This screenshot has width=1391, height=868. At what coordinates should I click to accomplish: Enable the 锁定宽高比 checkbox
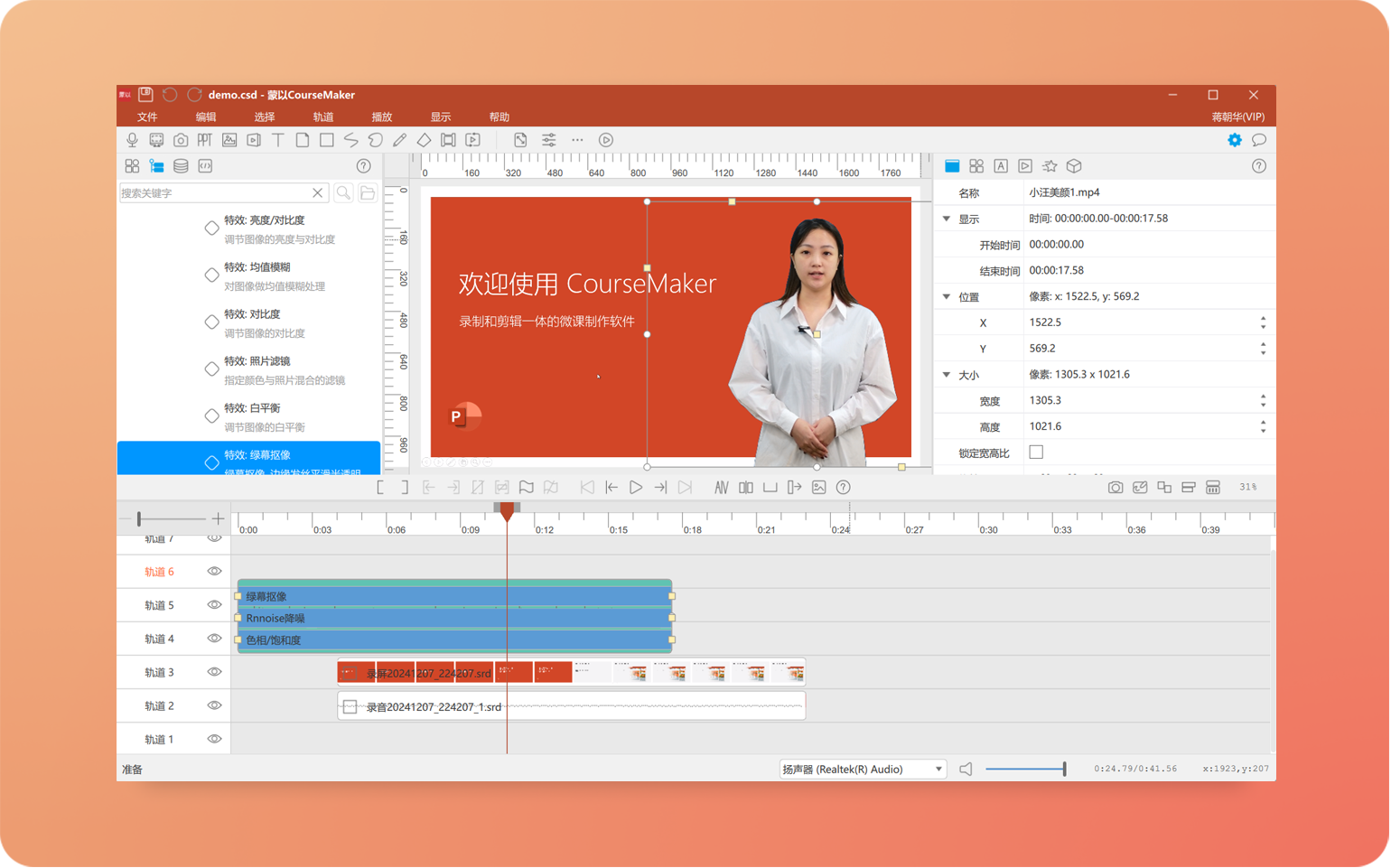[x=1036, y=453]
